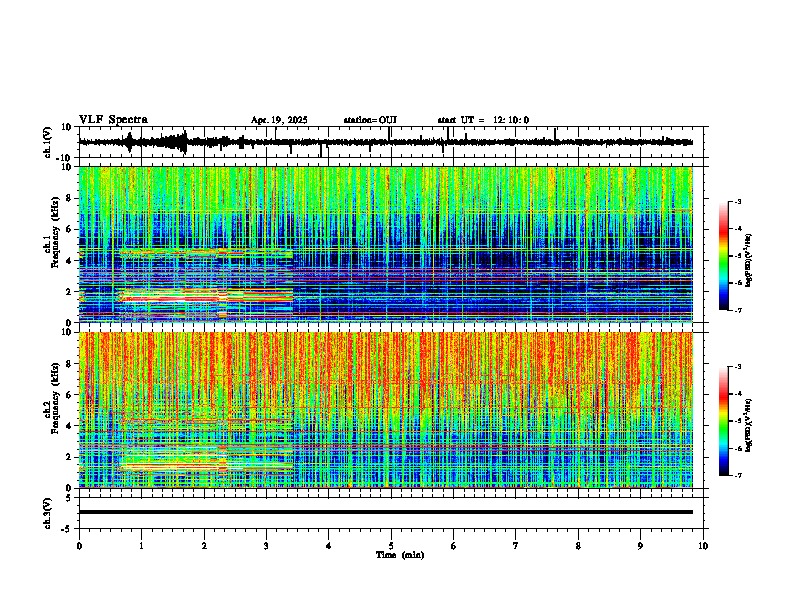Click the "start UT = 12:10:0" header text
Viewport: 792px width, 612px height.
point(483,120)
